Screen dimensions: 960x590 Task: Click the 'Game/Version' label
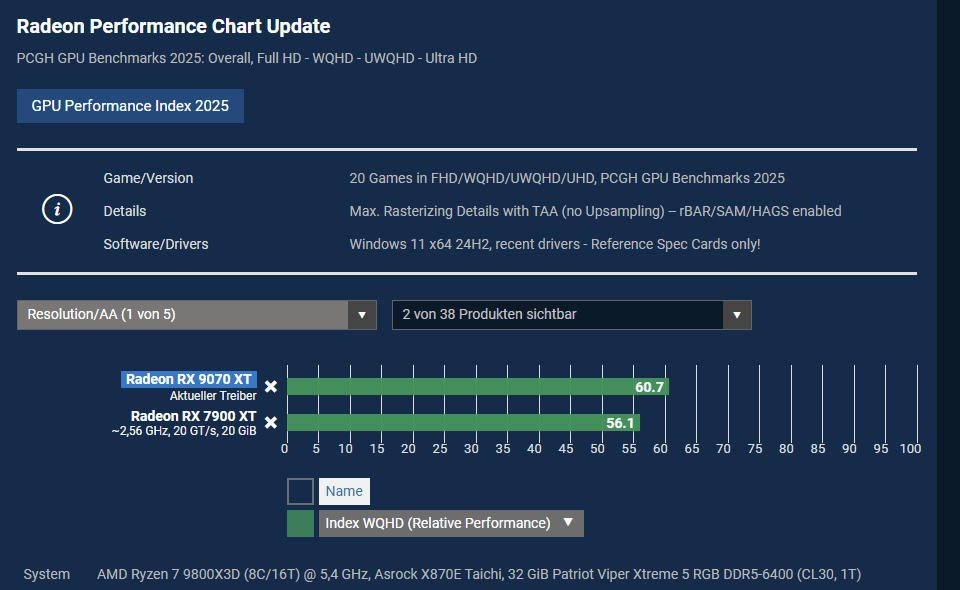pyautogui.click(x=148, y=178)
